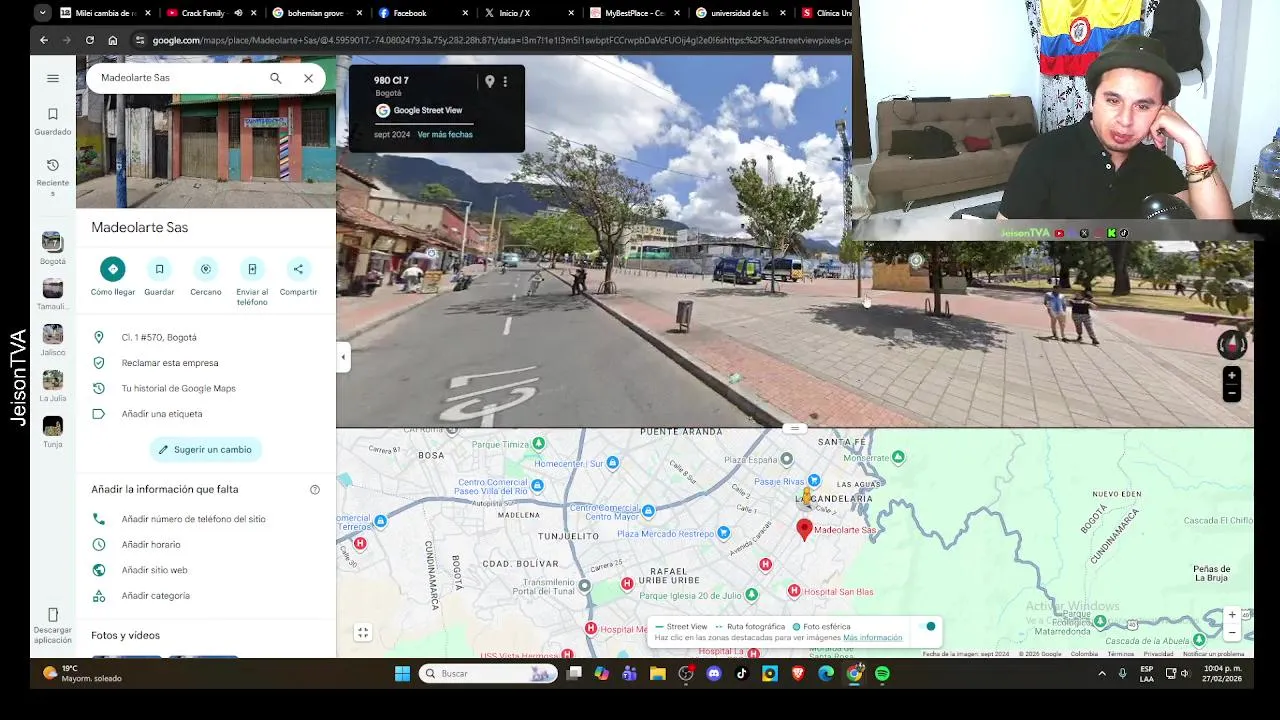Zoom in the map with plus
1280x720 pixels.
tap(1232, 615)
